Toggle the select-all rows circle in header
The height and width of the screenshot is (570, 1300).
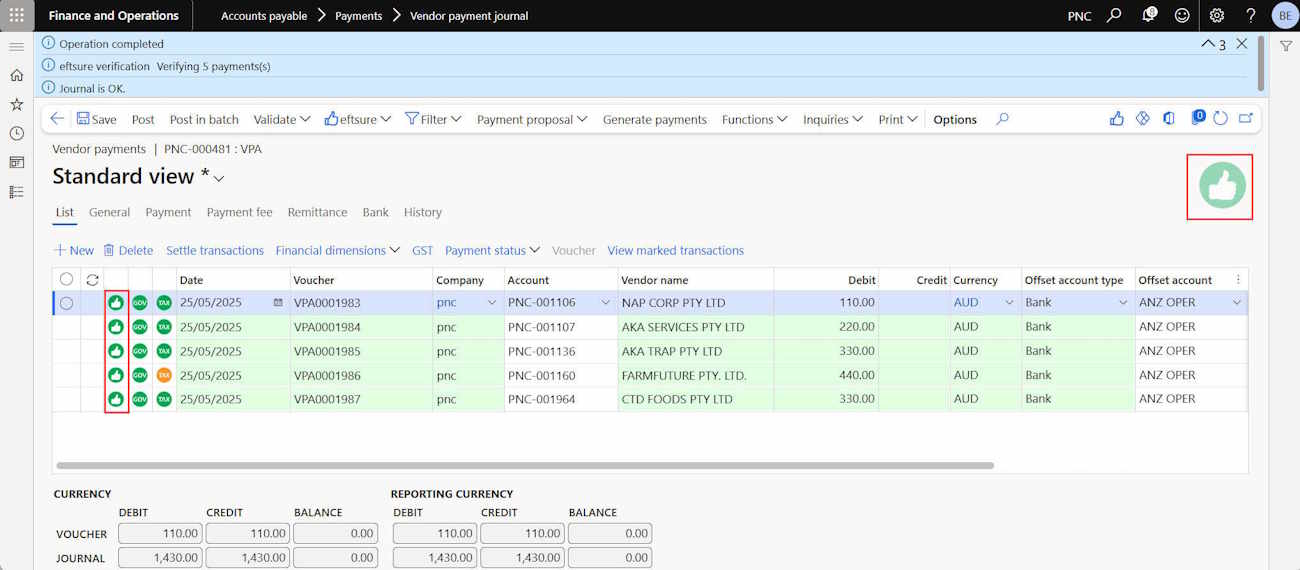coord(66,280)
